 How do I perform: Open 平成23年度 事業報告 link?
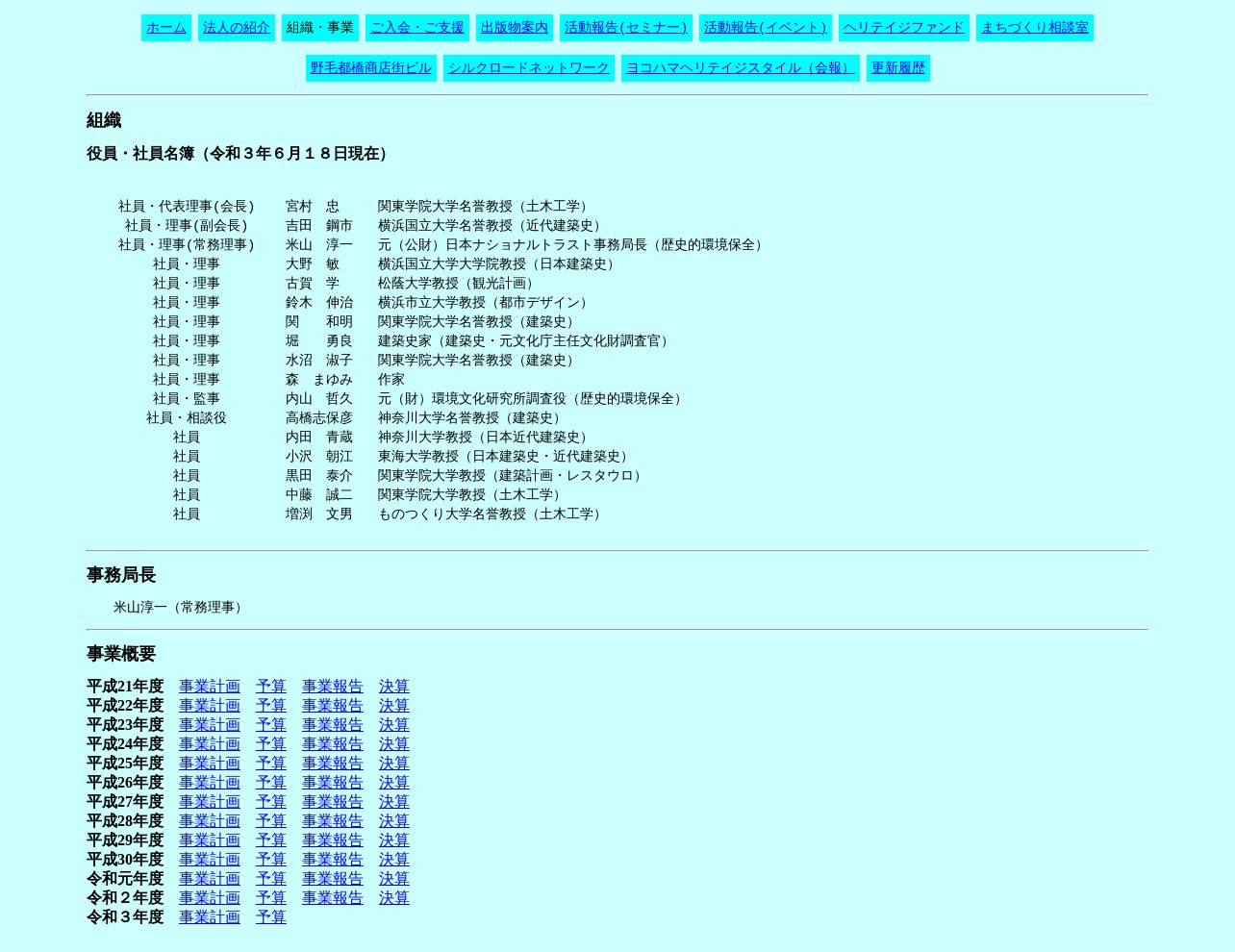(333, 725)
